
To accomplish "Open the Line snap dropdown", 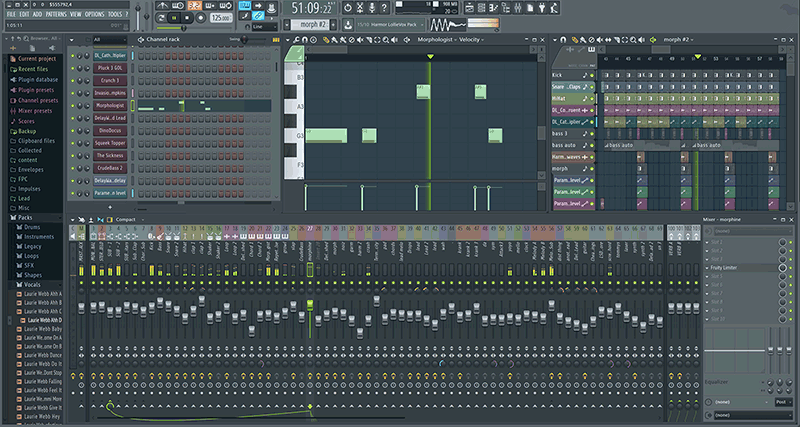I will pos(265,27).
